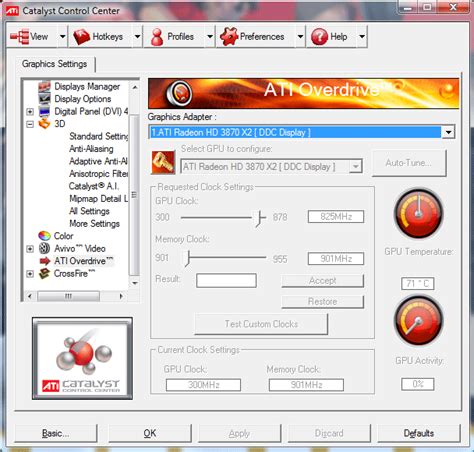This screenshot has height=452, width=474.
Task: Click the Defaults button
Action: tap(419, 433)
